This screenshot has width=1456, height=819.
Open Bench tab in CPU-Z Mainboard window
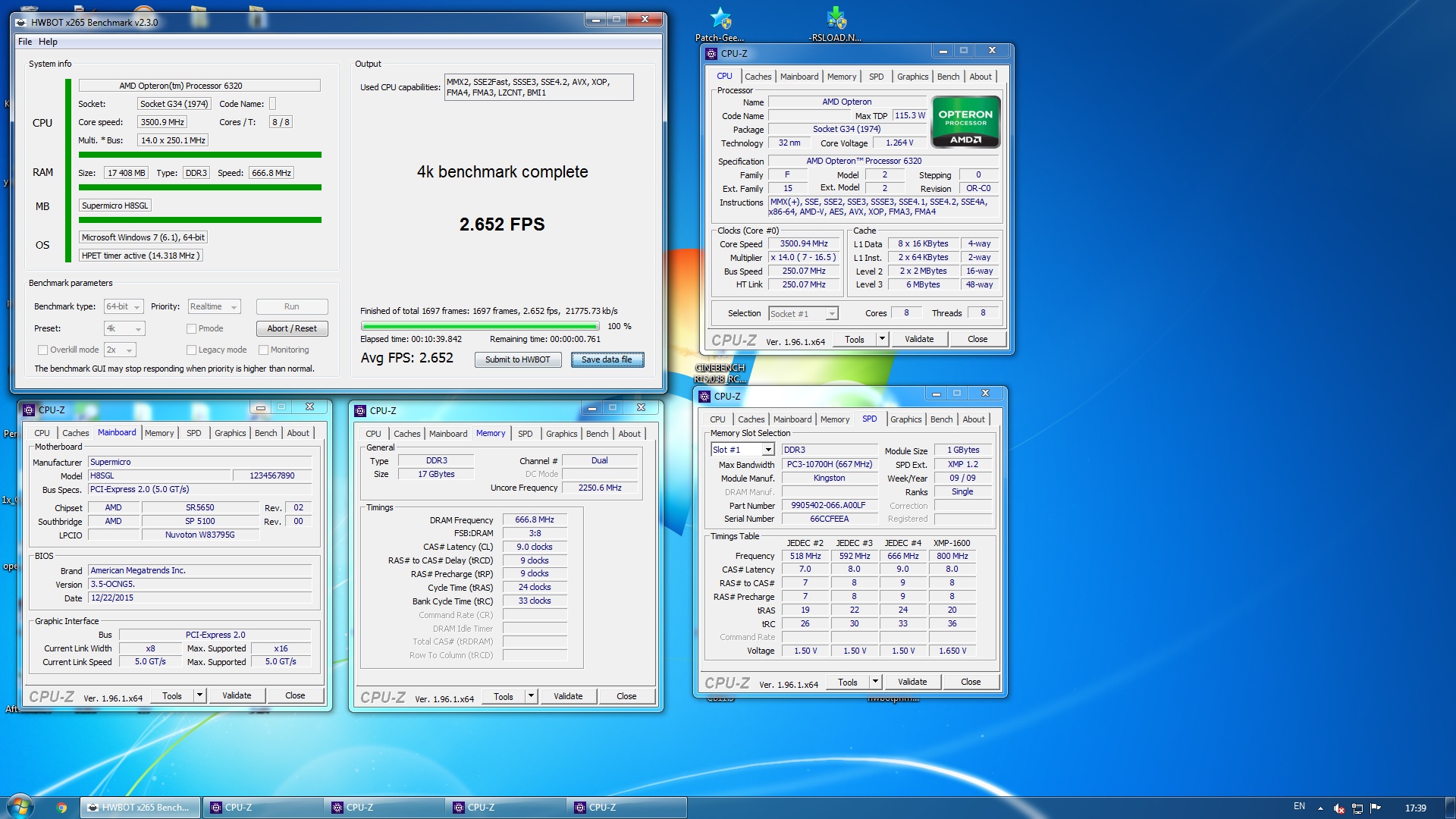tap(265, 433)
